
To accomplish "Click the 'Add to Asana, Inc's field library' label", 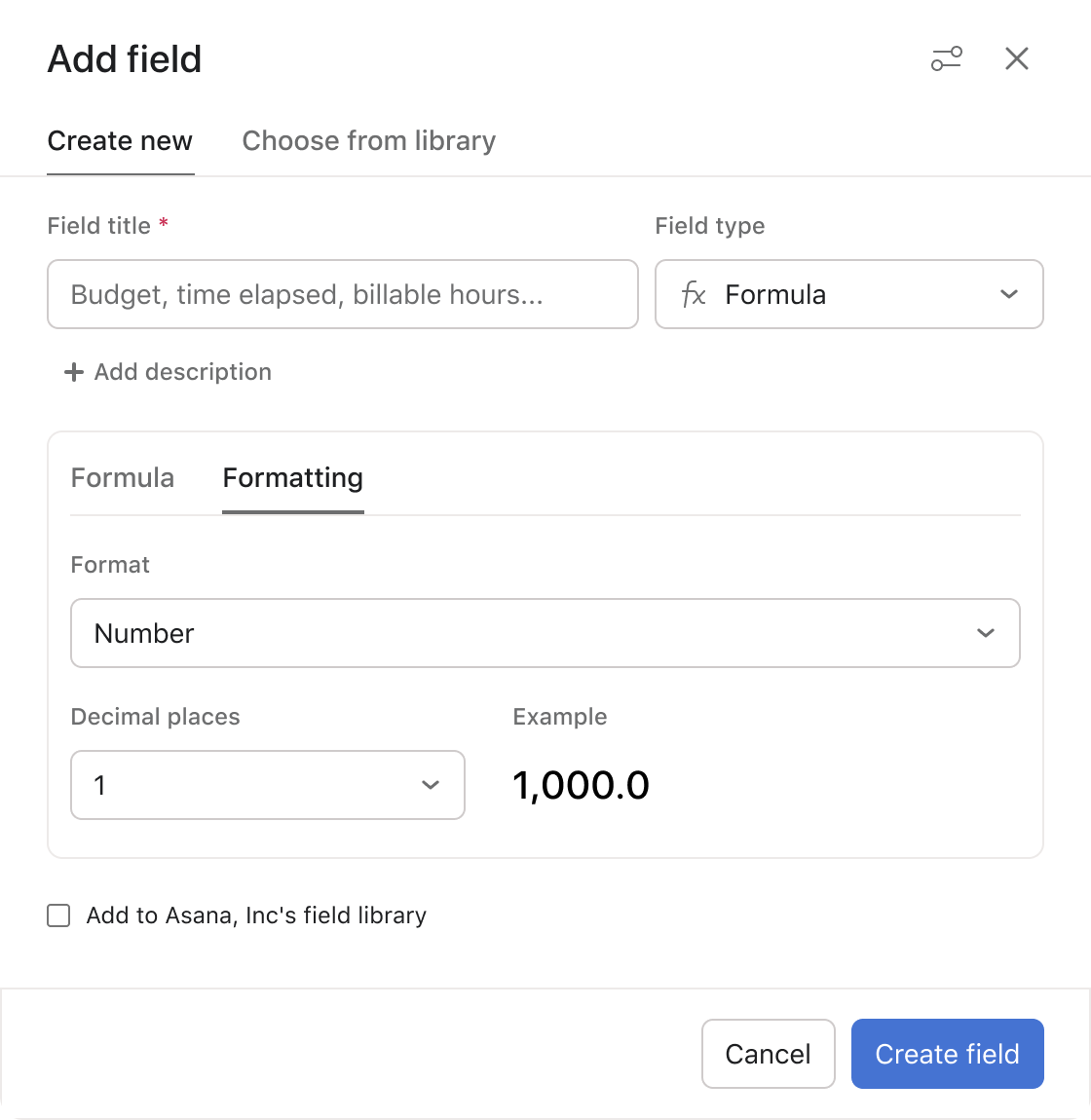I will pyautogui.click(x=256, y=915).
